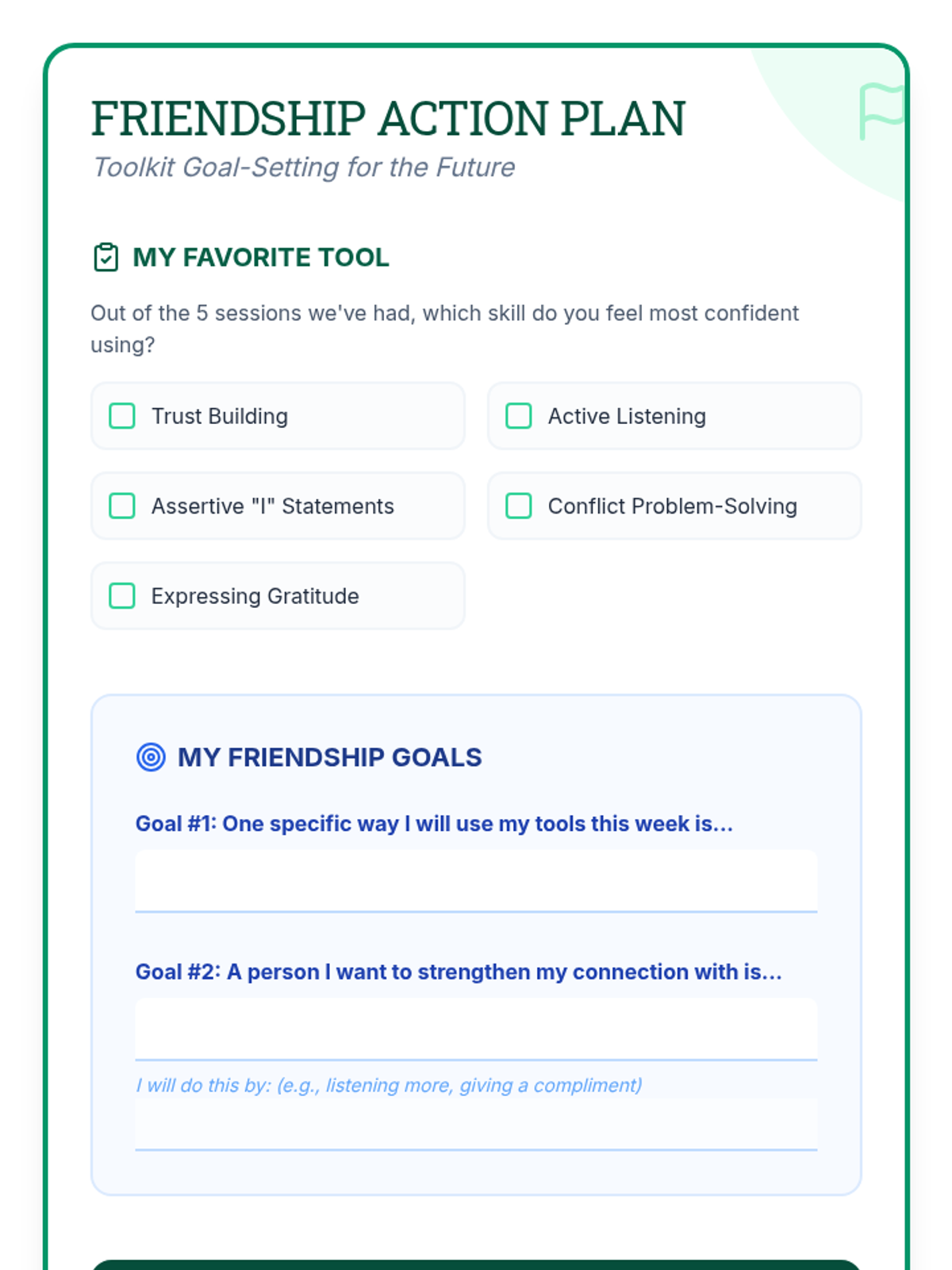
Task: Click the Trust Building option label
Action: (x=220, y=416)
